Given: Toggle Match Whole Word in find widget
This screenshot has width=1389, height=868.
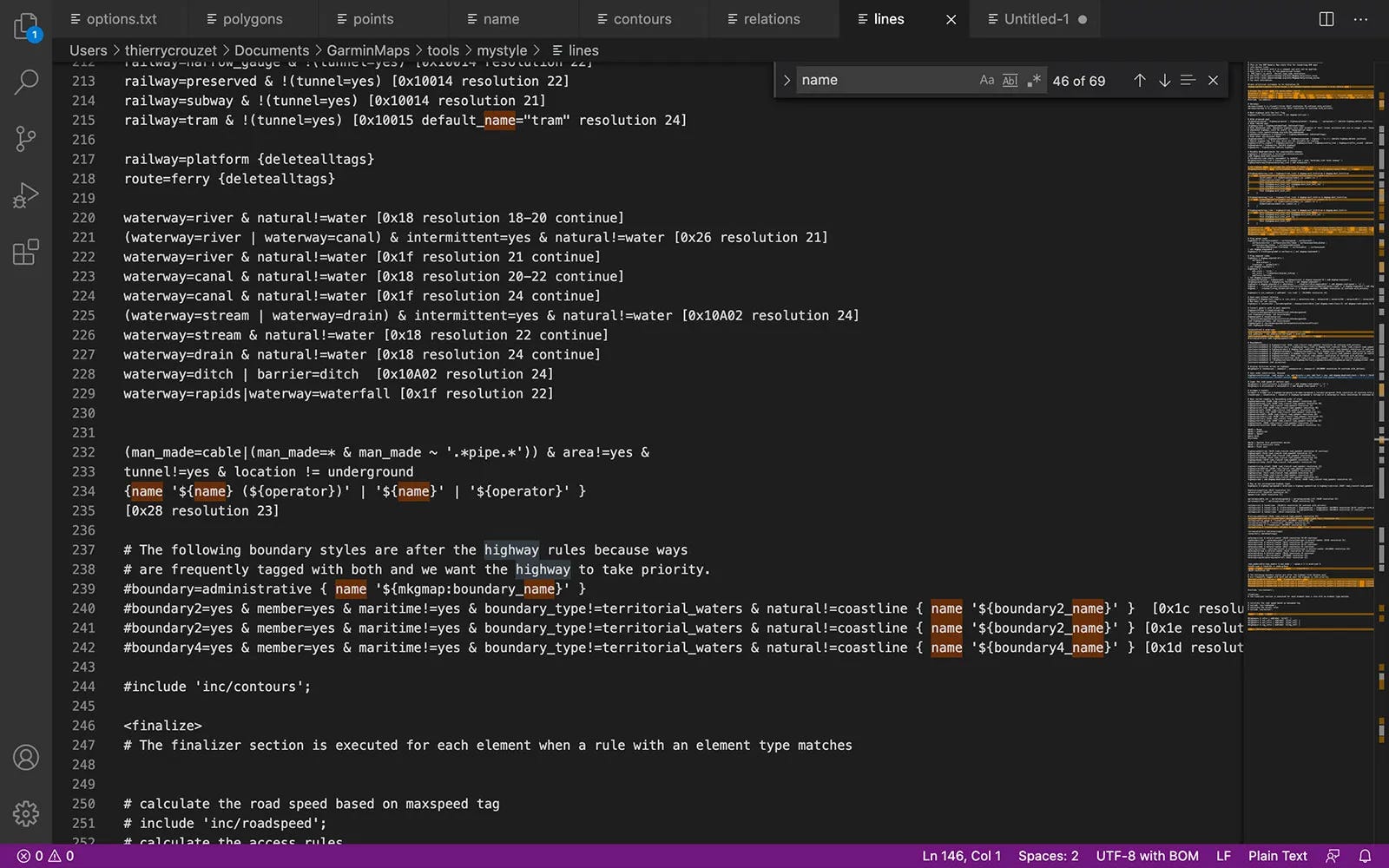Looking at the screenshot, I should (1010, 80).
